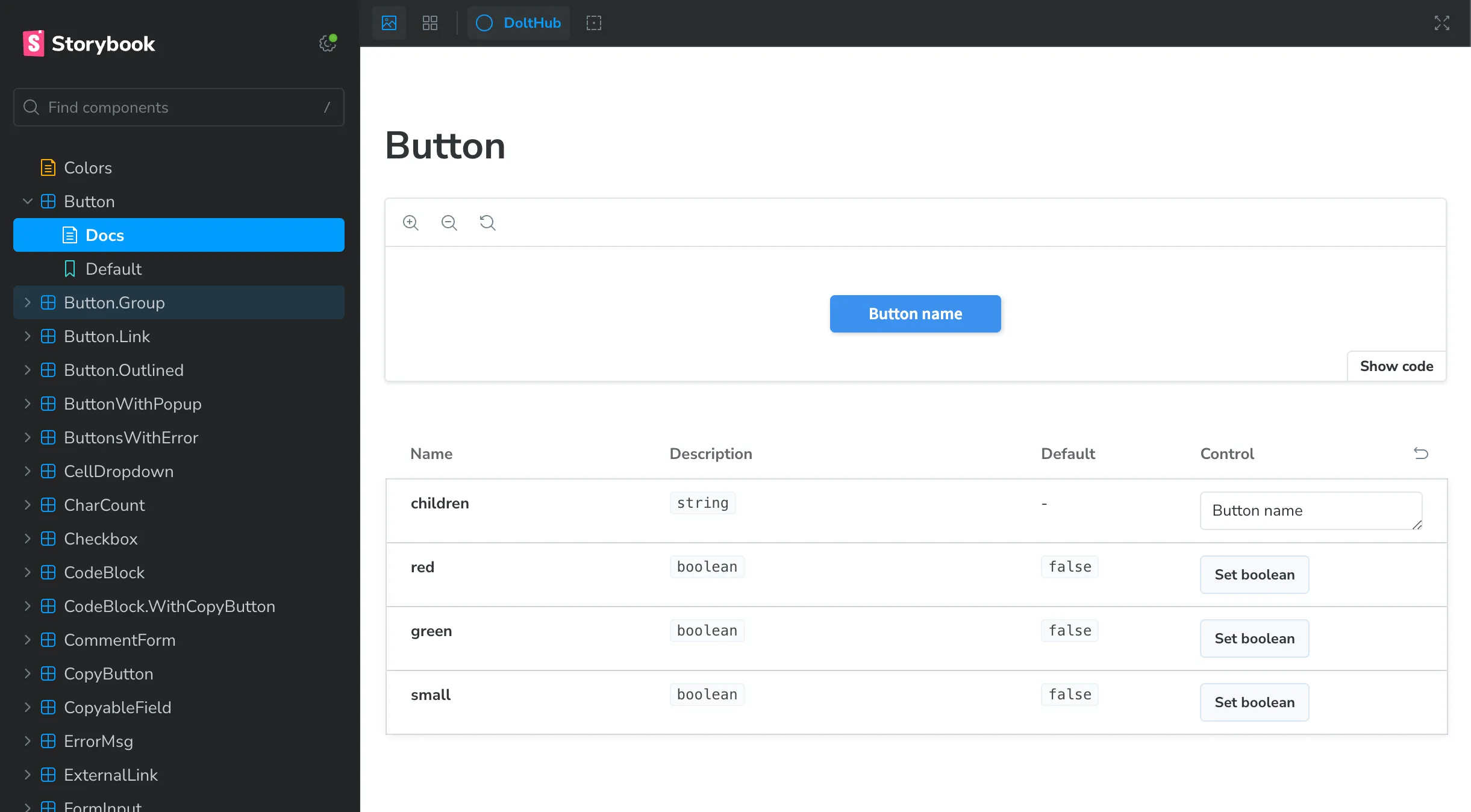
Task: Set the small boolean prop
Action: 1254,702
